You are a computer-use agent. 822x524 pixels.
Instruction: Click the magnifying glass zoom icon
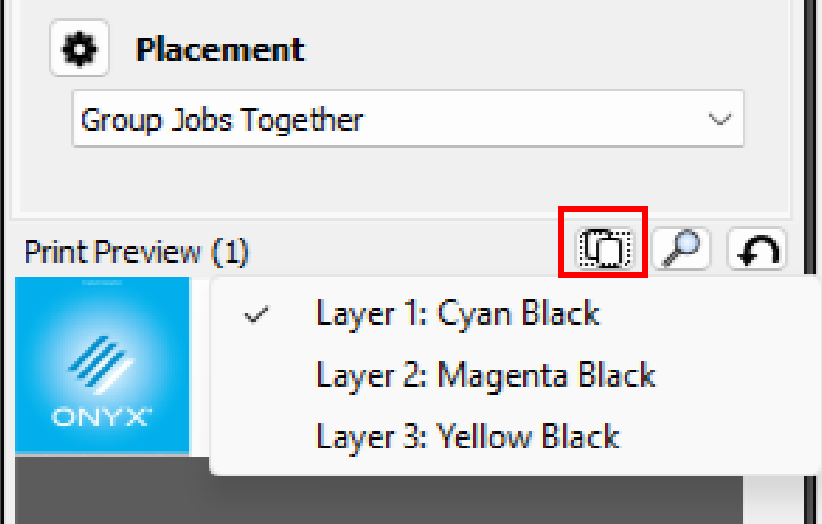tap(681, 248)
